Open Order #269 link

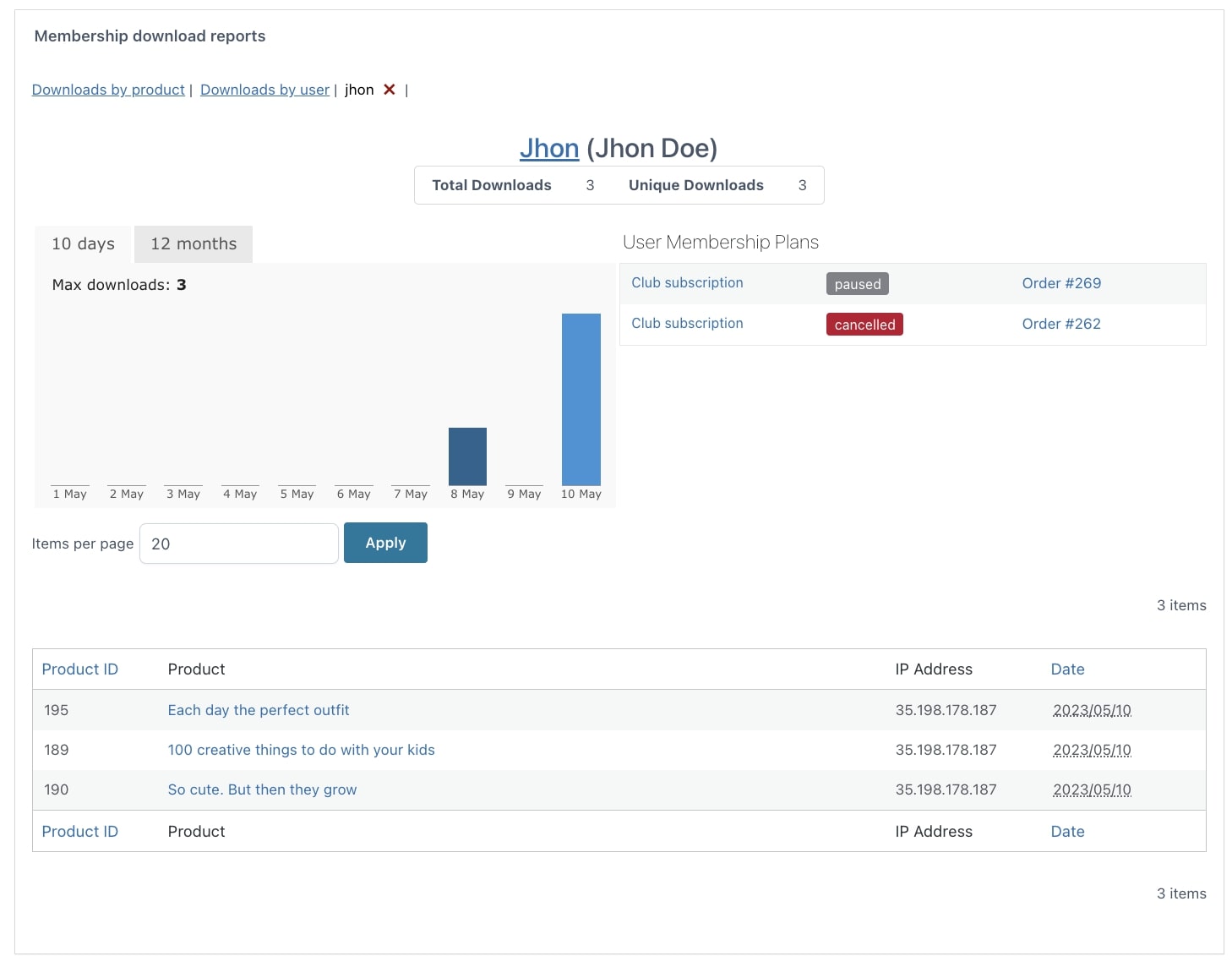(1061, 283)
